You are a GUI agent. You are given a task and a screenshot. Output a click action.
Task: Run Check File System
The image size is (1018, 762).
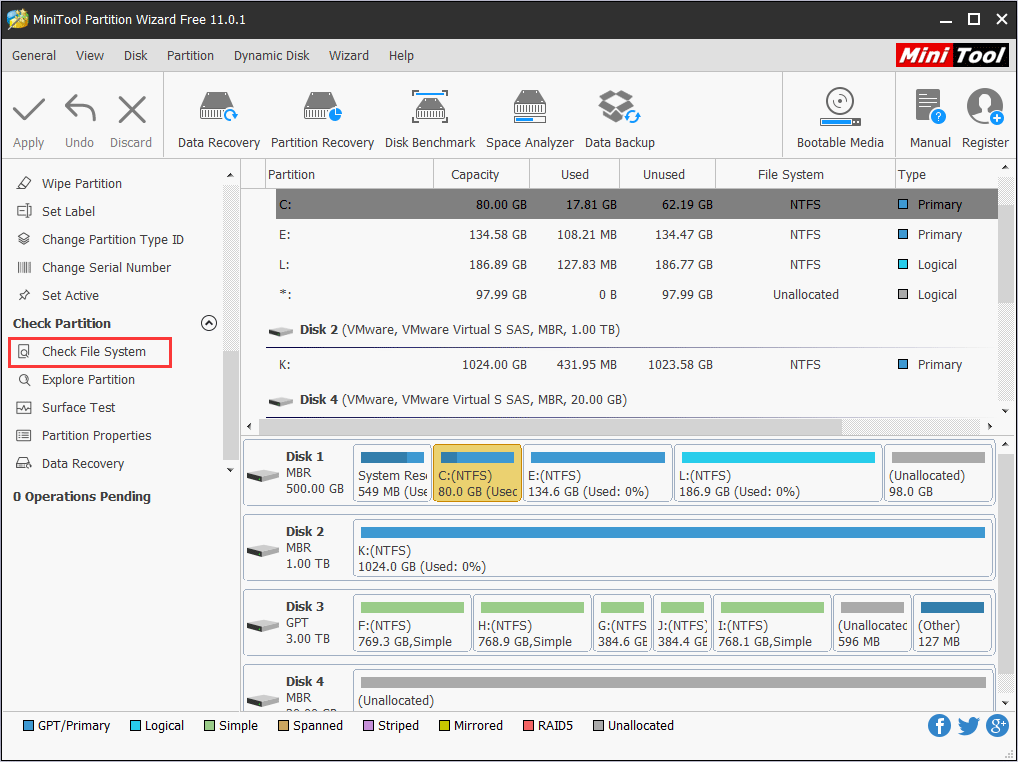click(x=90, y=352)
